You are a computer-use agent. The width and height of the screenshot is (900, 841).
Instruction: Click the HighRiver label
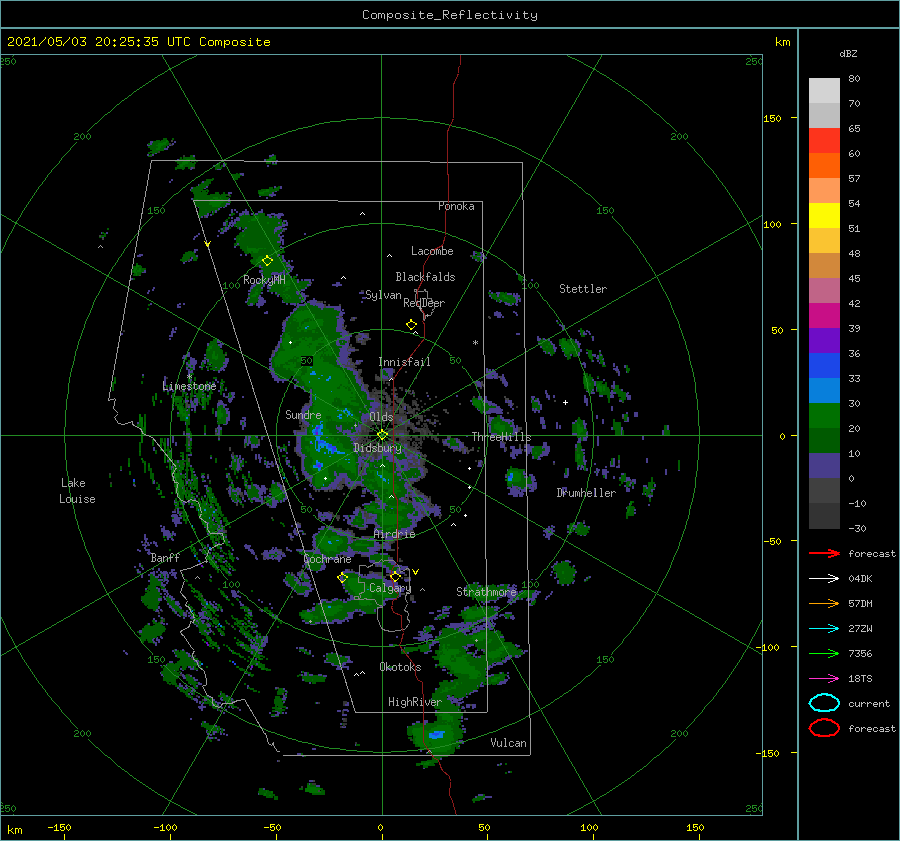[414, 702]
